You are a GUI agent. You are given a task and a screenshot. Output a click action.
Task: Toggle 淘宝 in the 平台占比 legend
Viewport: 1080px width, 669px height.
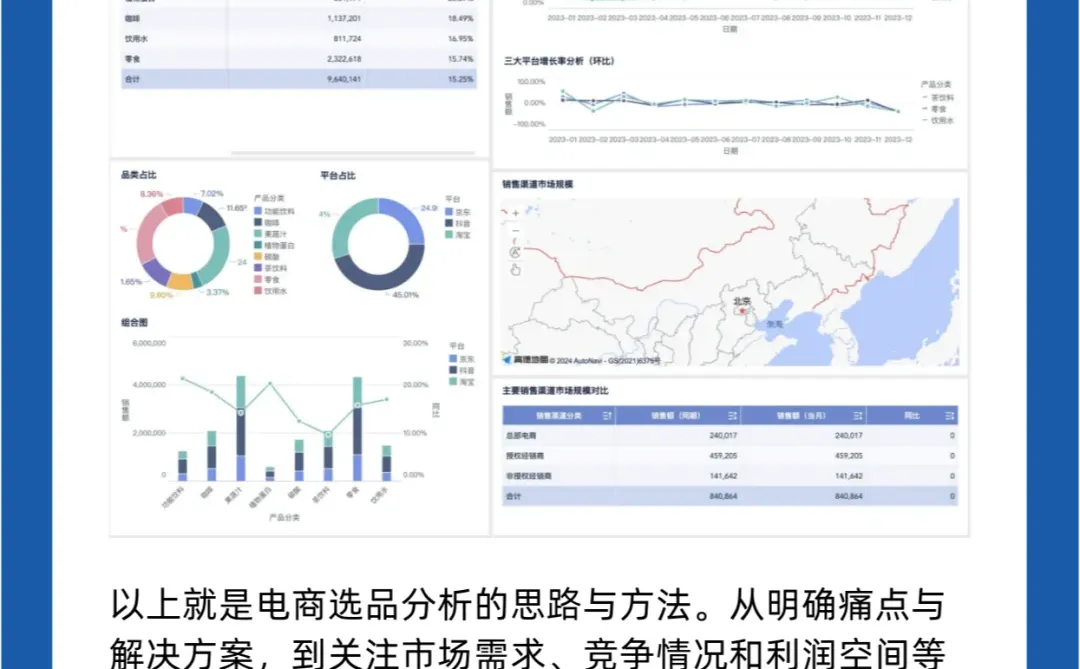coord(458,235)
